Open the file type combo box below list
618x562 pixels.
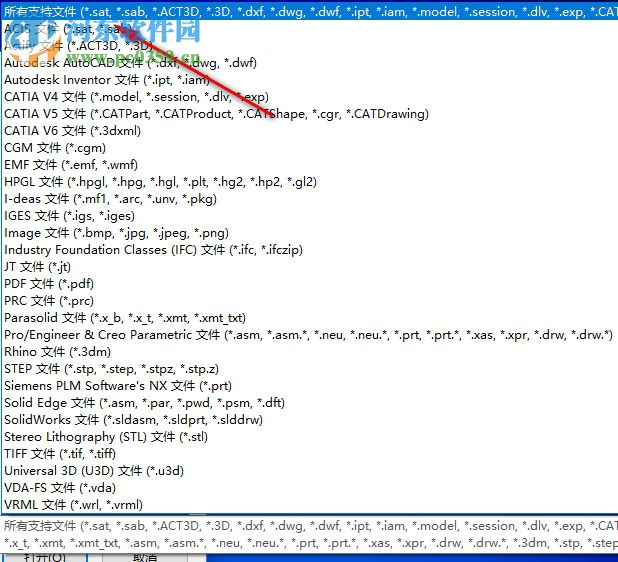(x=310, y=534)
